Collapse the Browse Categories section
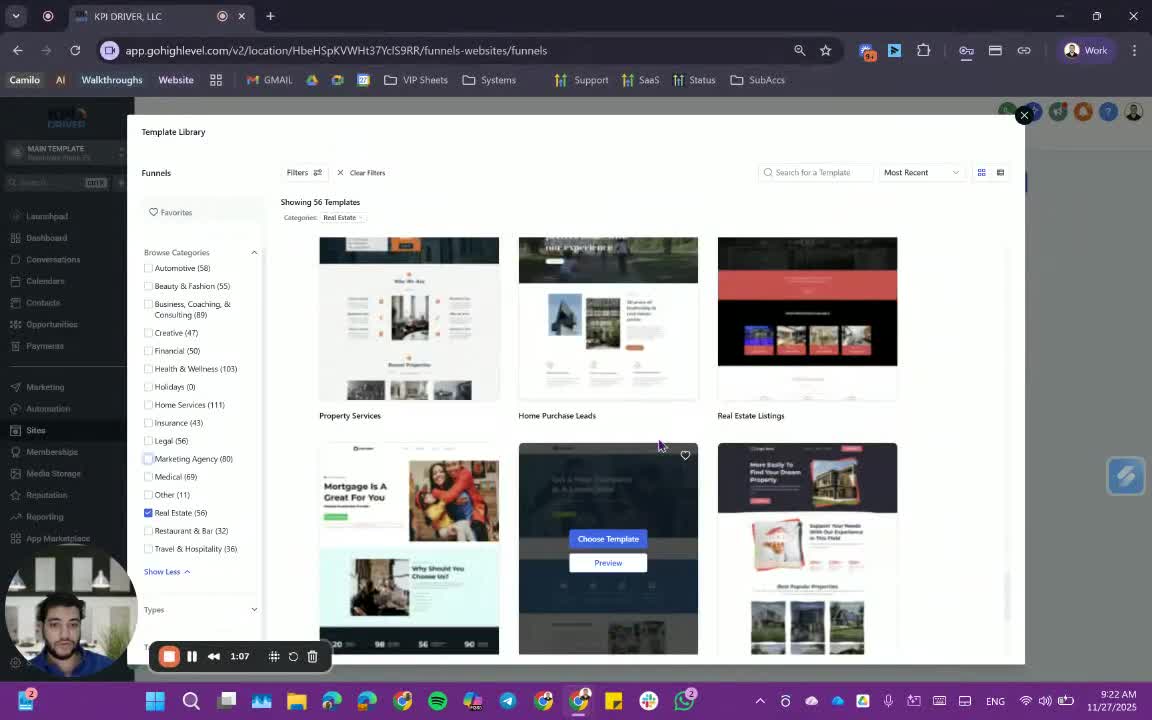 (x=254, y=253)
